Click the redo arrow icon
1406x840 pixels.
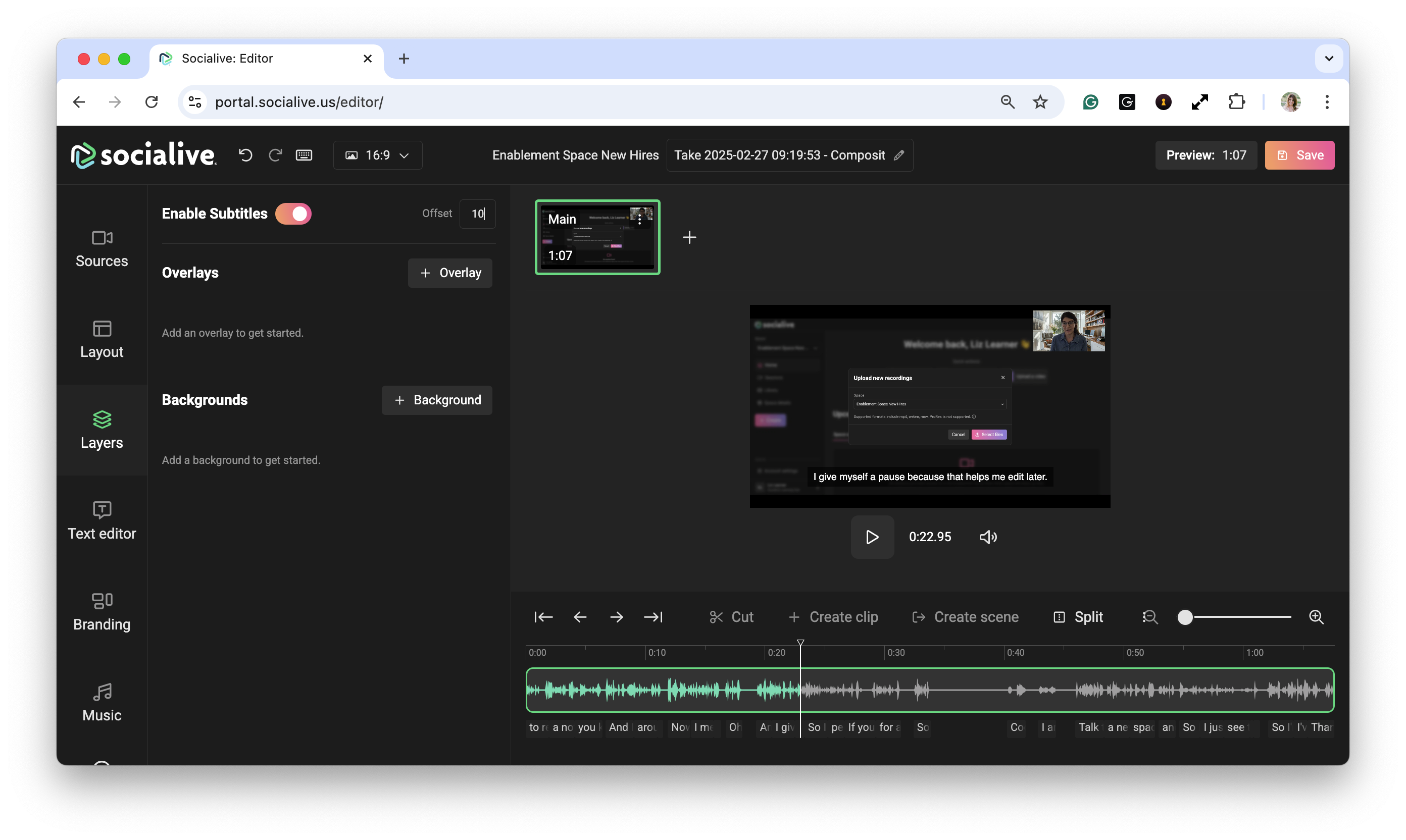[x=275, y=155]
